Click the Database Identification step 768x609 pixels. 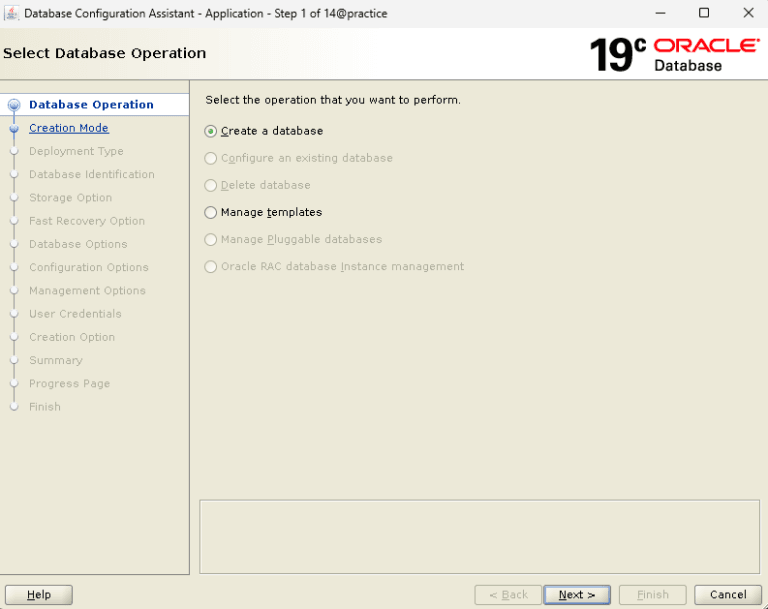(x=92, y=174)
